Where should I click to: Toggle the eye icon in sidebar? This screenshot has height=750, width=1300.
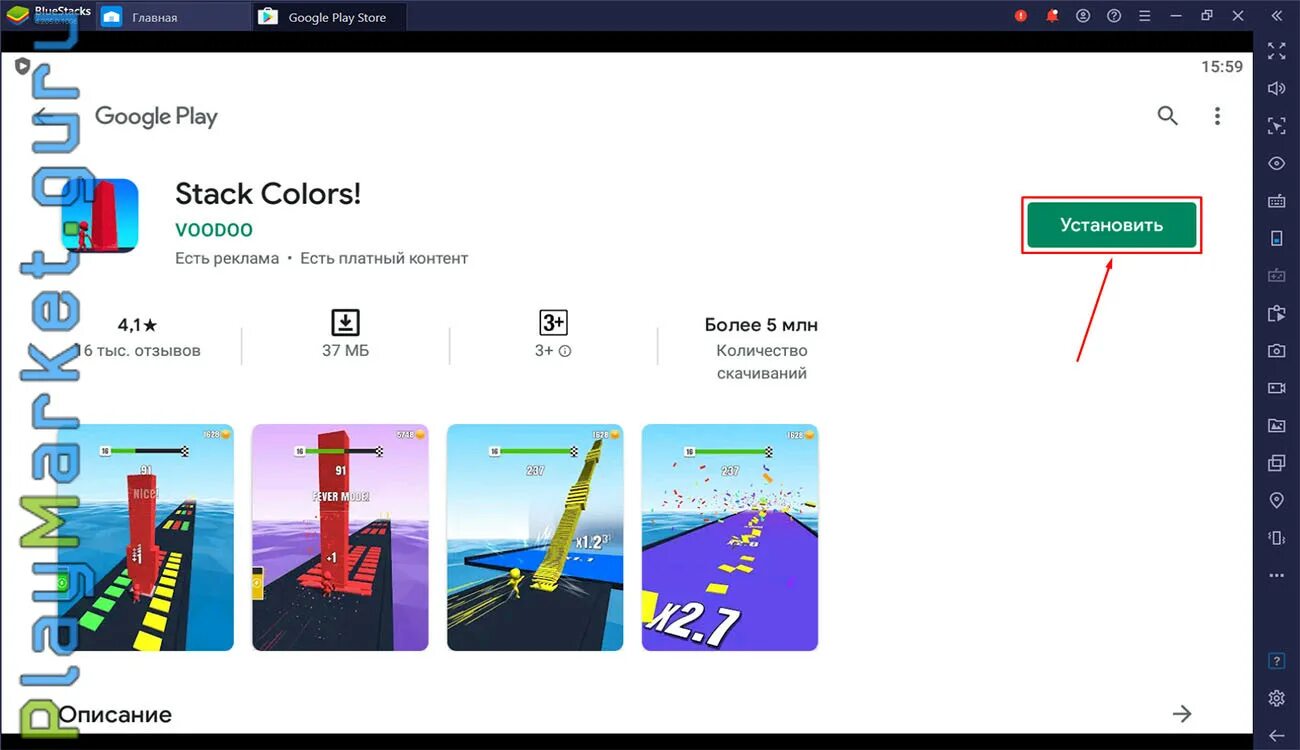[1276, 163]
